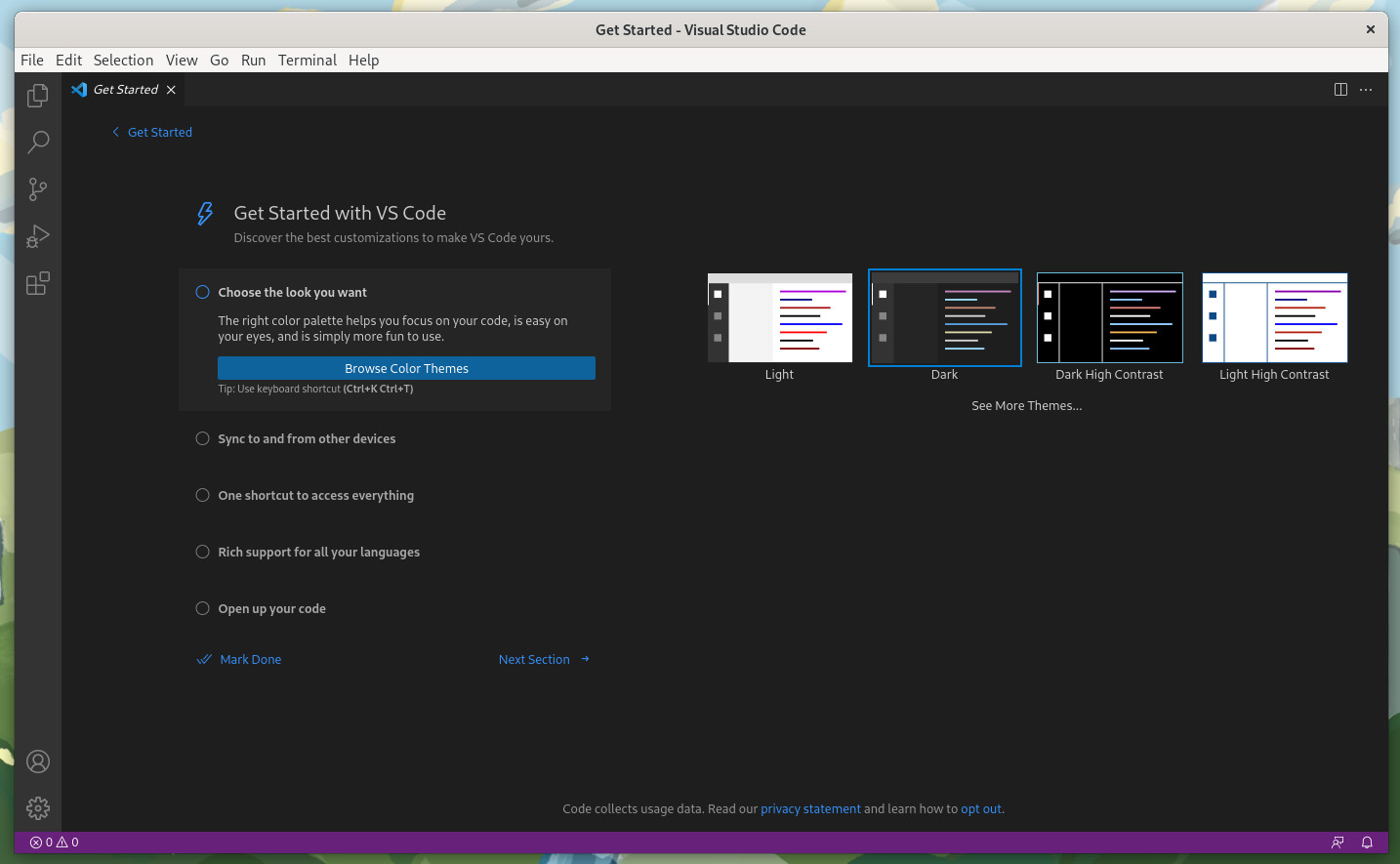Open the privacy statement link
Screen dimensions: 1400x864
(810, 809)
